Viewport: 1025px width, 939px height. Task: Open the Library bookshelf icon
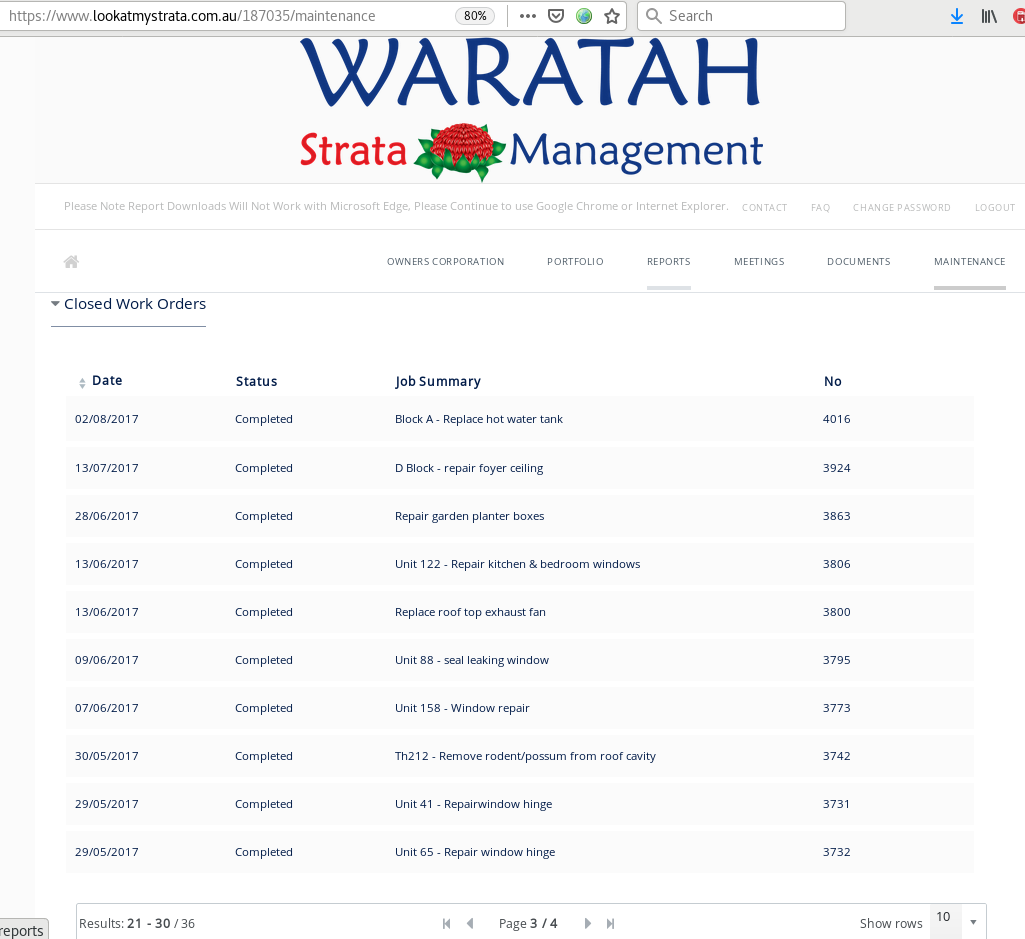[989, 16]
